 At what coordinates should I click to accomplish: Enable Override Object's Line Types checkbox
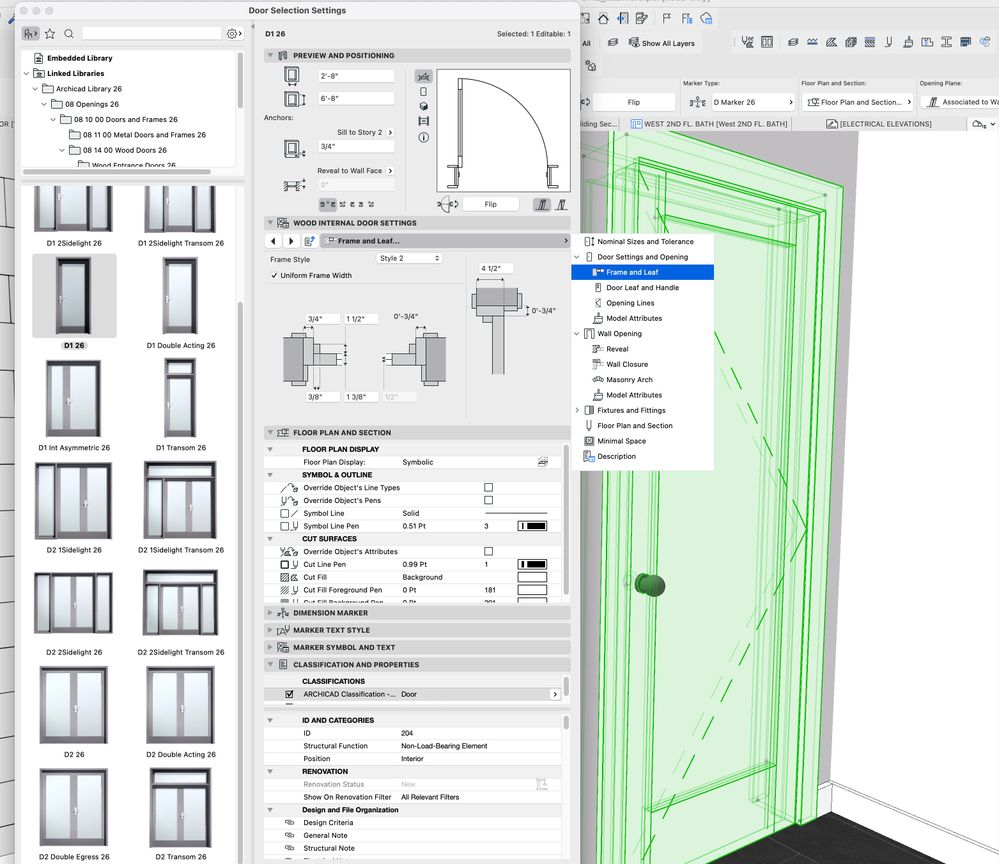point(488,488)
